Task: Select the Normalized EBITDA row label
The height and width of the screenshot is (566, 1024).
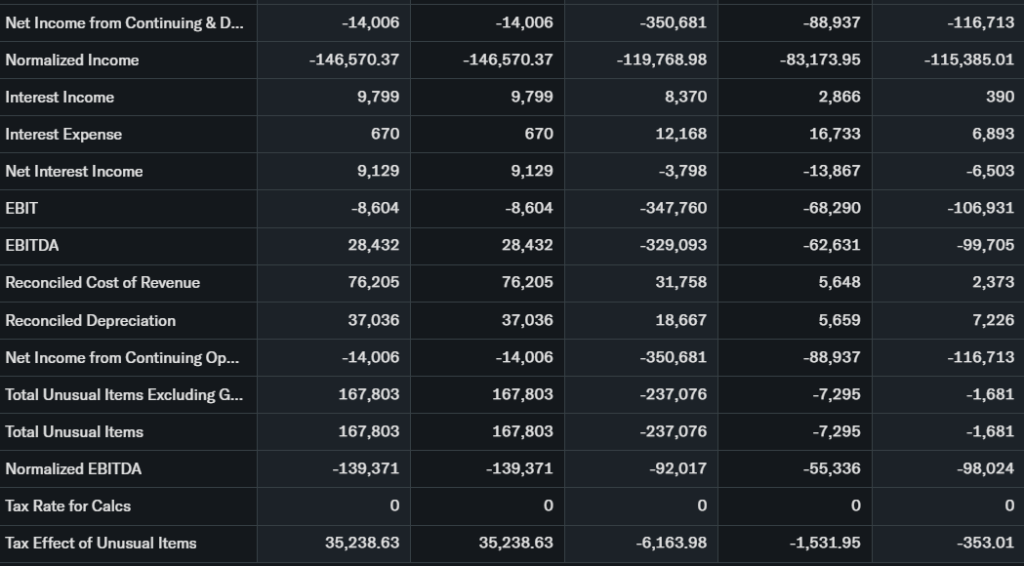Action: click(x=74, y=468)
